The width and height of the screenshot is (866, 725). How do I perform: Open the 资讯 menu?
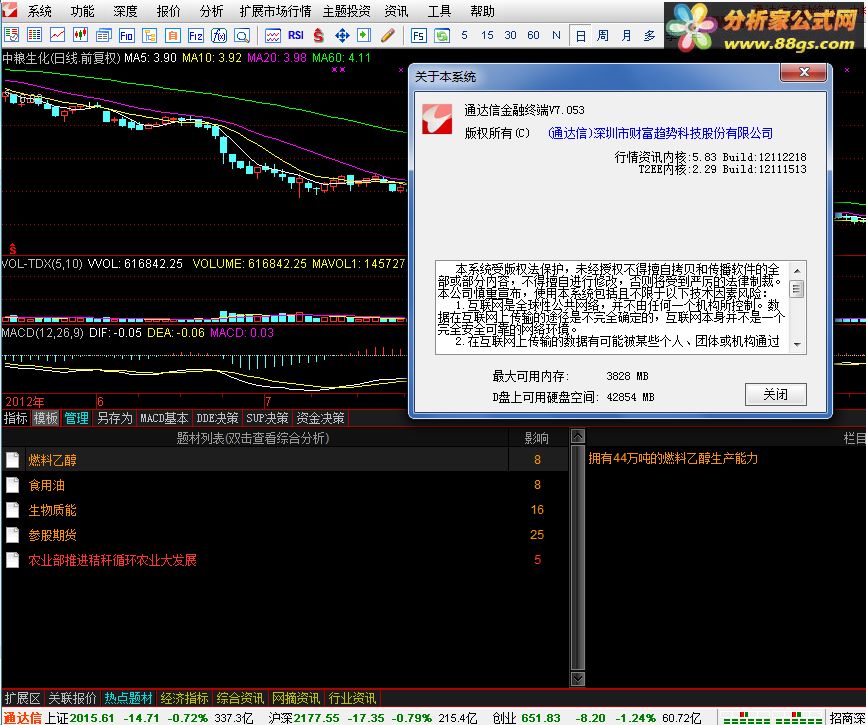pyautogui.click(x=397, y=11)
